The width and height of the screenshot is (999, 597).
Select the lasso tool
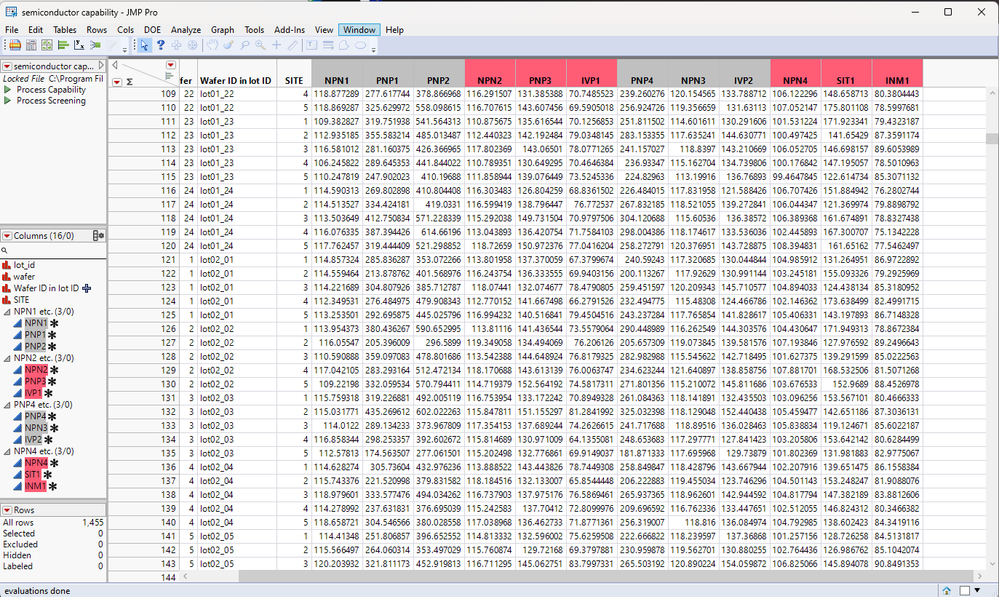[245, 45]
